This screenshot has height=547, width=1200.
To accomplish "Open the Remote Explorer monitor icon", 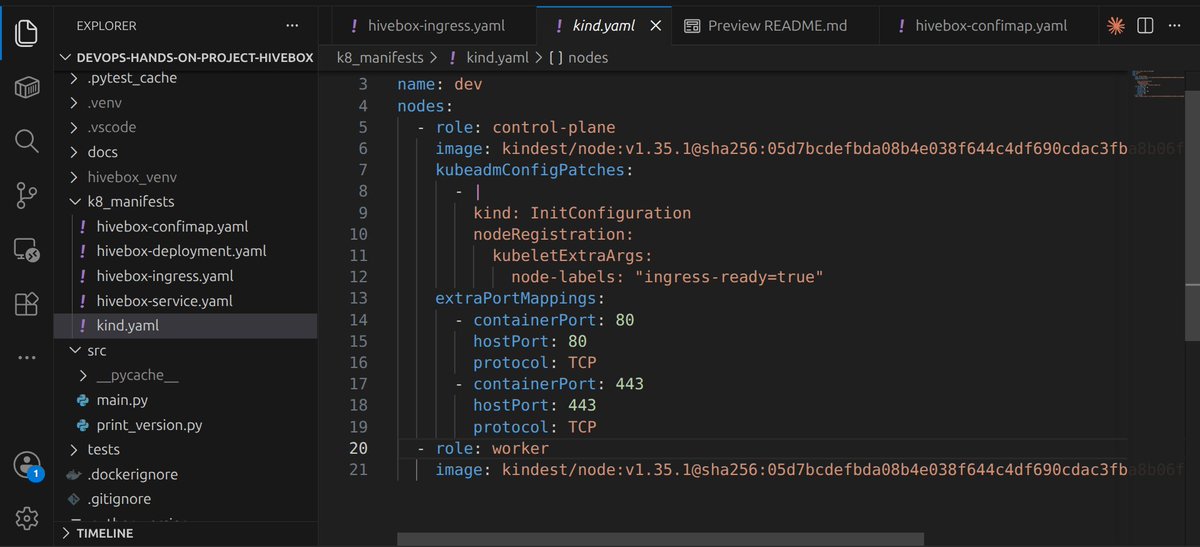I will pos(27,249).
